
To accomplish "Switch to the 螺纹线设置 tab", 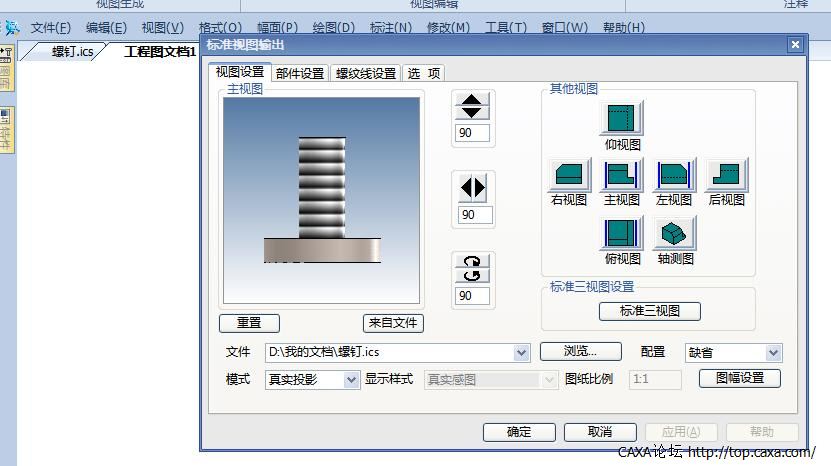I will (x=366, y=73).
